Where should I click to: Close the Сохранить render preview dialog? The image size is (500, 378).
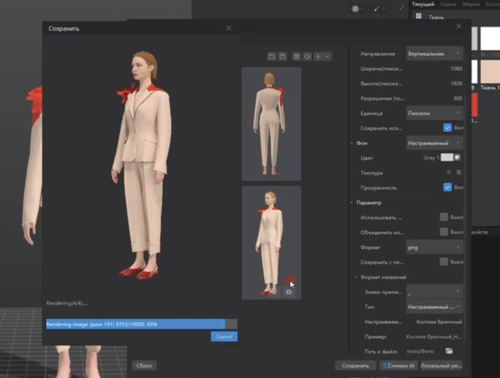pyautogui.click(x=229, y=28)
